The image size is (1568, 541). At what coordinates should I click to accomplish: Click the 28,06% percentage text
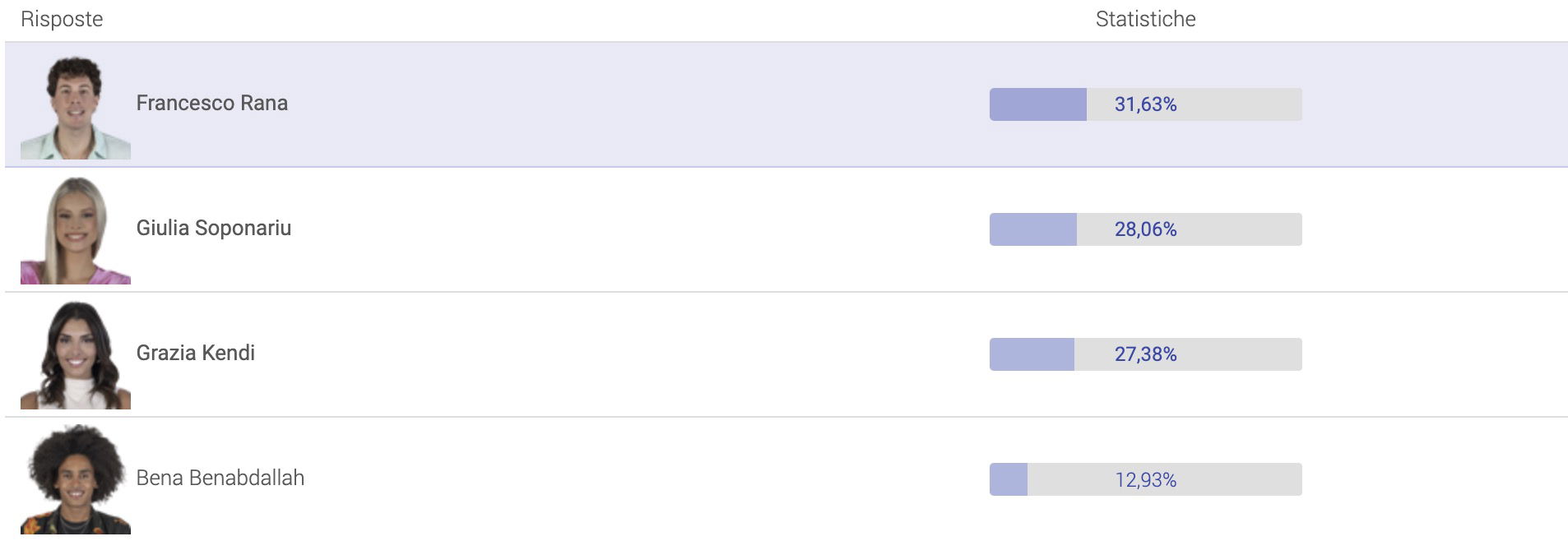[x=1145, y=229]
